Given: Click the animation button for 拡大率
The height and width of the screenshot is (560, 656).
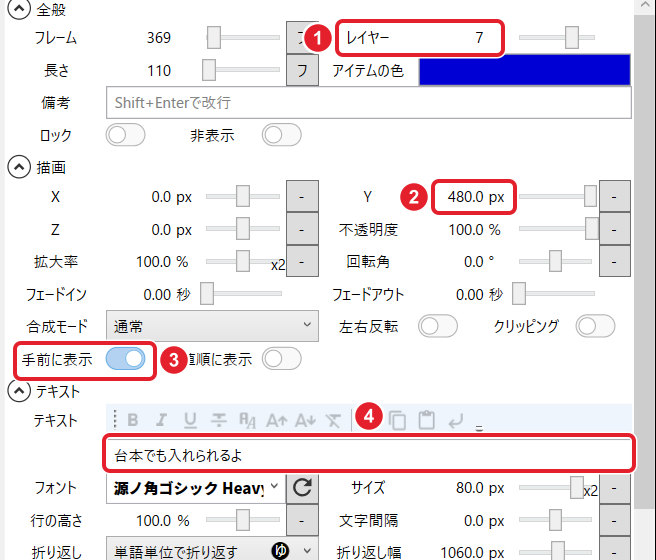Looking at the screenshot, I should [x=302, y=262].
